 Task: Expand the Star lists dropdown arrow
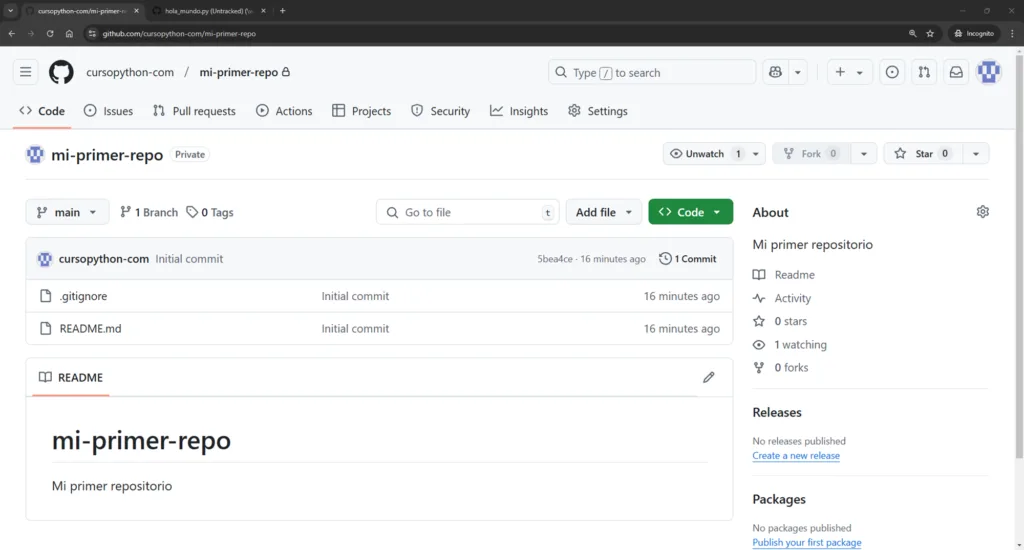(x=976, y=154)
